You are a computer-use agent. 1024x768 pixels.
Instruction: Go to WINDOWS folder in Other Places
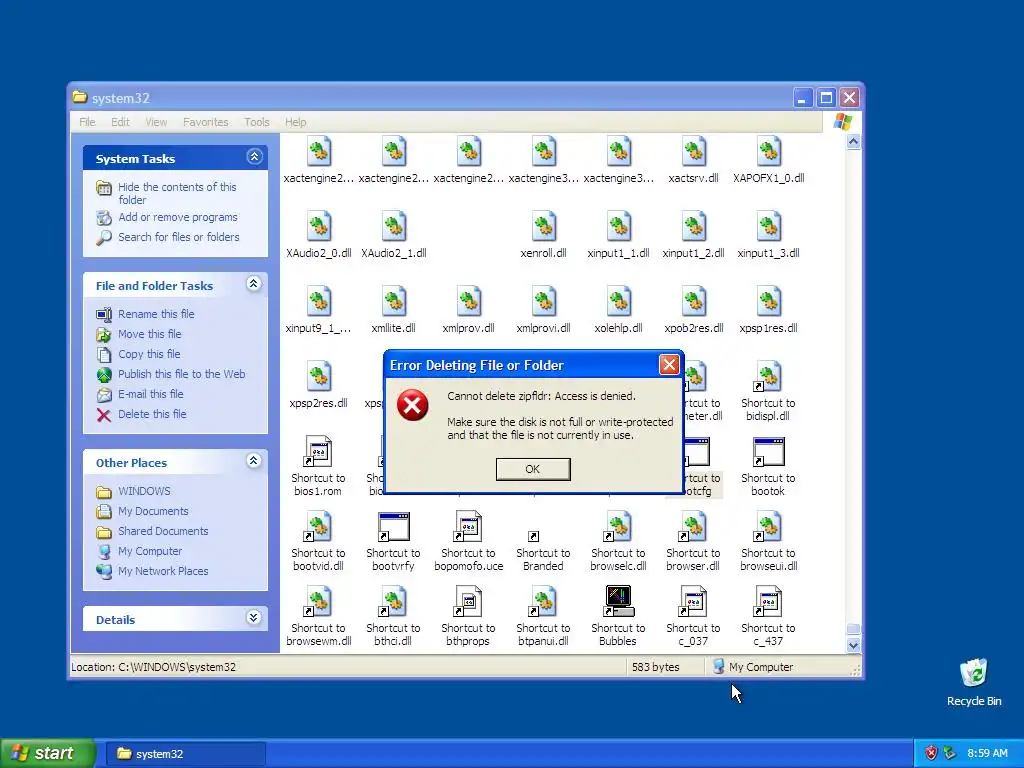pyautogui.click(x=144, y=491)
